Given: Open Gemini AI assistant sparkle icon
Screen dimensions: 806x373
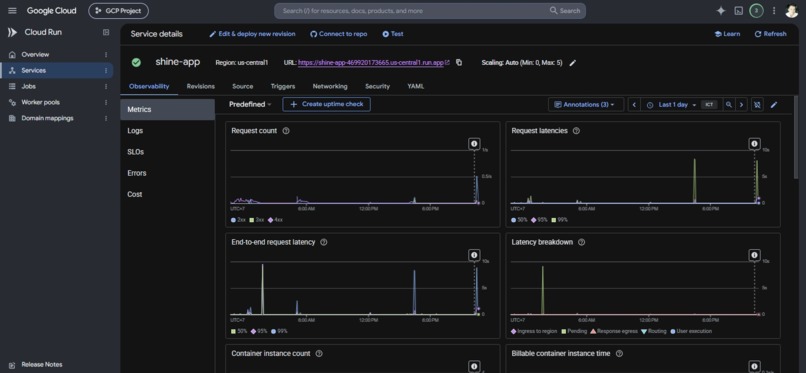Looking at the screenshot, I should coord(721,11).
